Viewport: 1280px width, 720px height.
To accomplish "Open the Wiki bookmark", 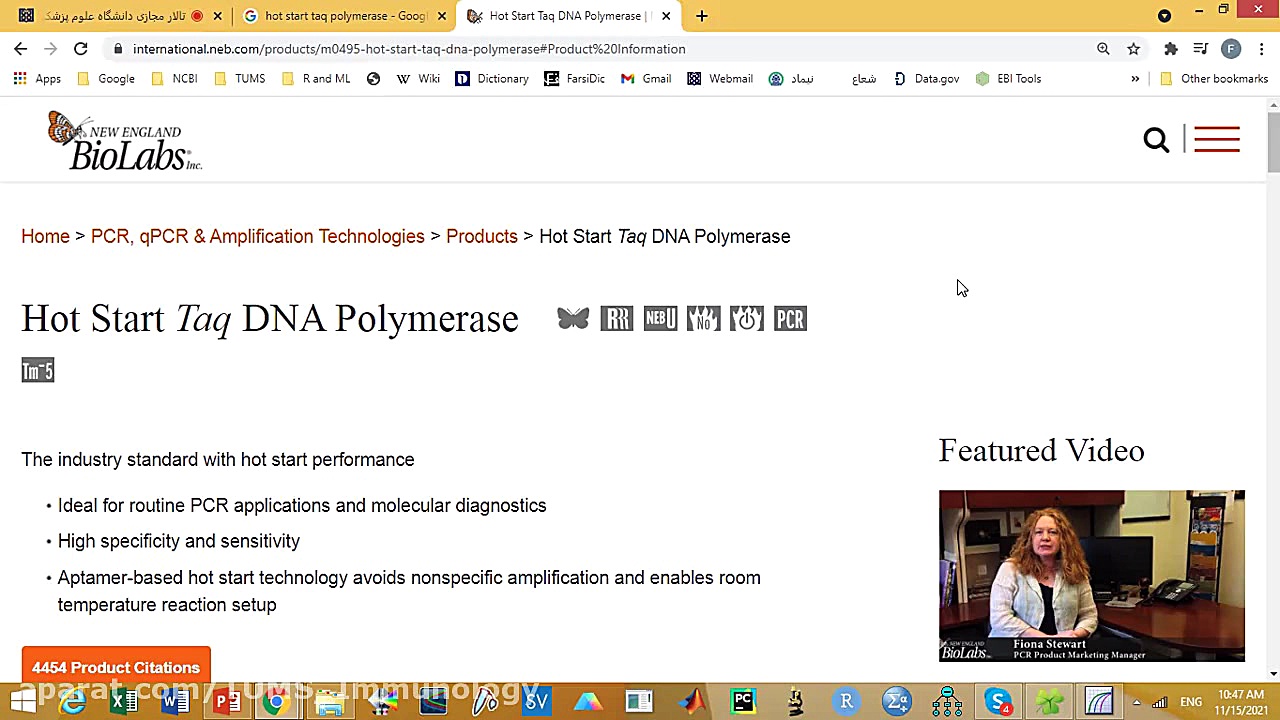I will (418, 78).
